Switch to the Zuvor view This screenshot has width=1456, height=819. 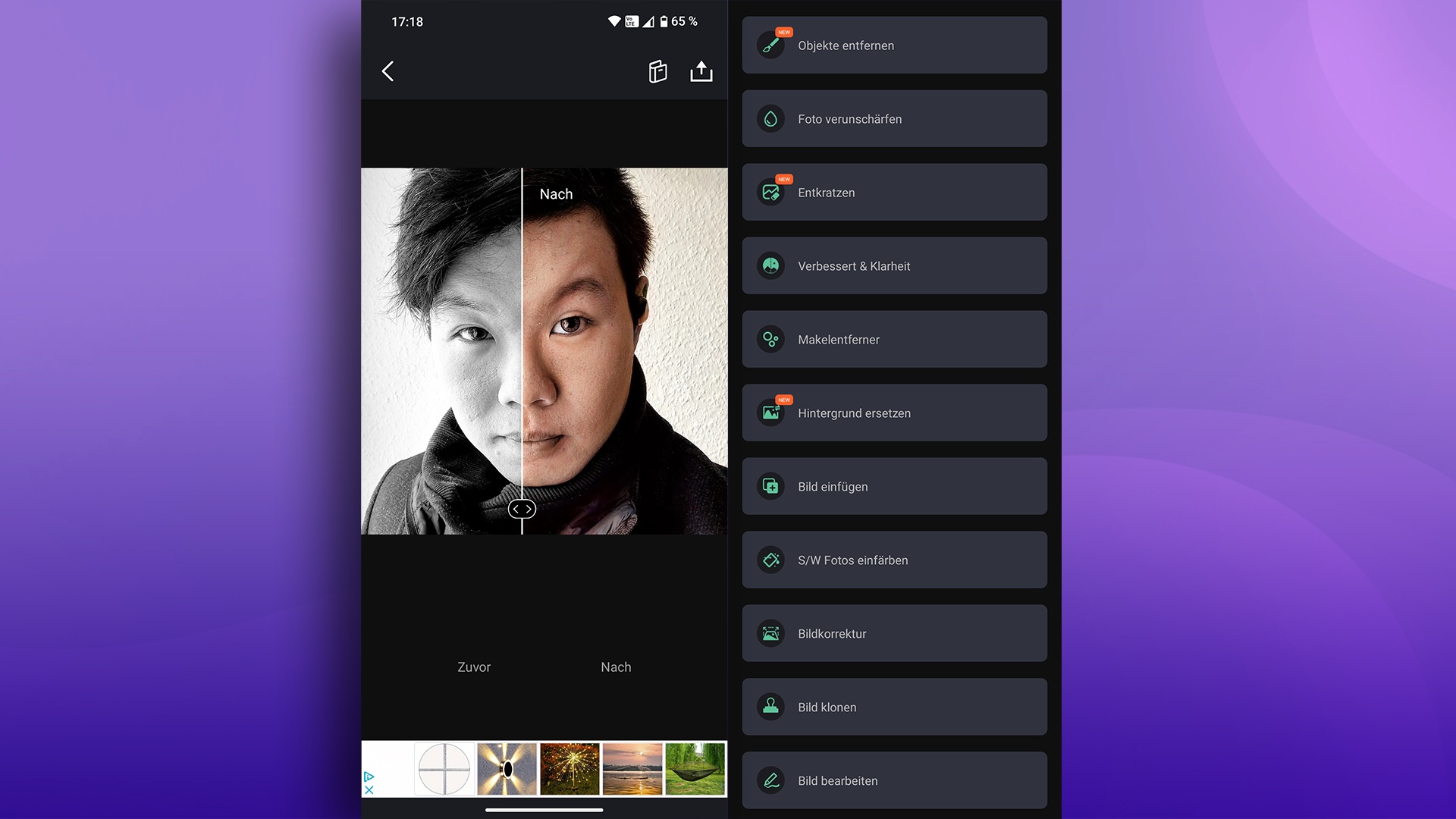pos(474,667)
